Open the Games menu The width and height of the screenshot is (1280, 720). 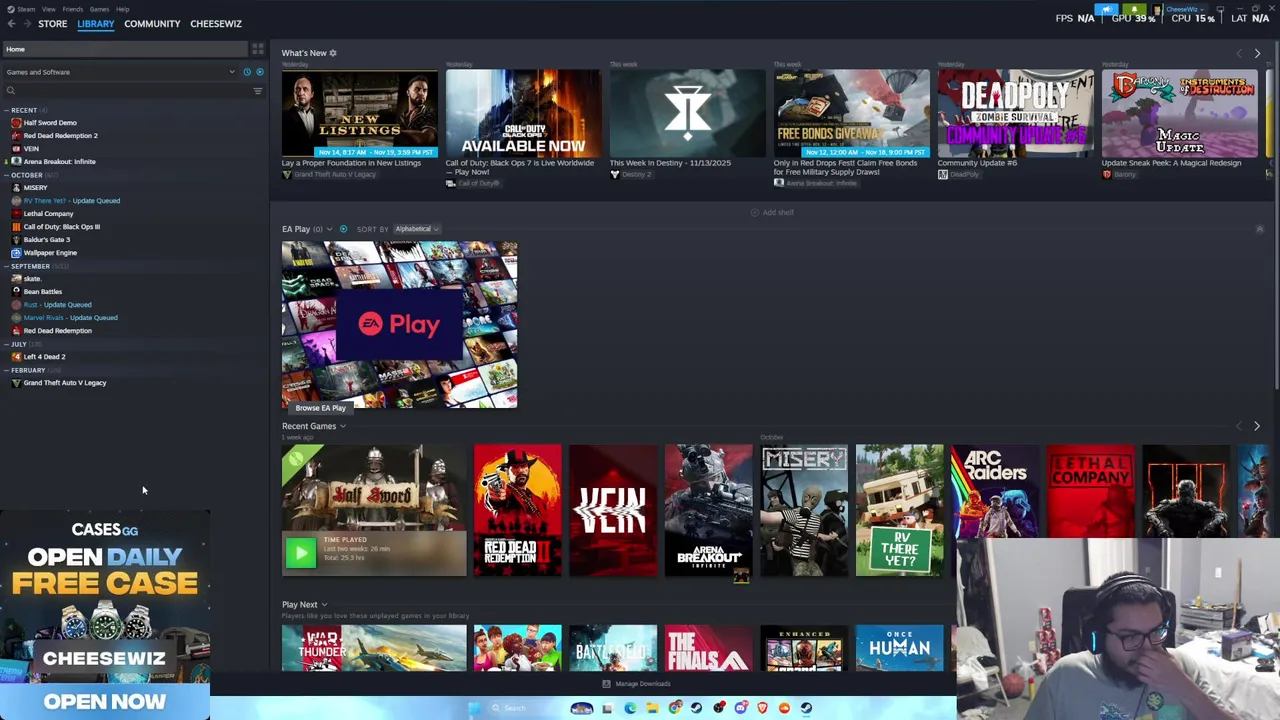point(99,9)
